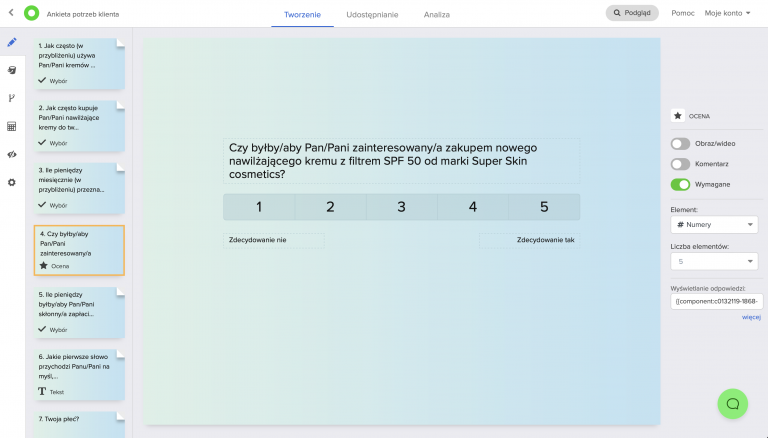Disable the Wymagane toggle

681,184
